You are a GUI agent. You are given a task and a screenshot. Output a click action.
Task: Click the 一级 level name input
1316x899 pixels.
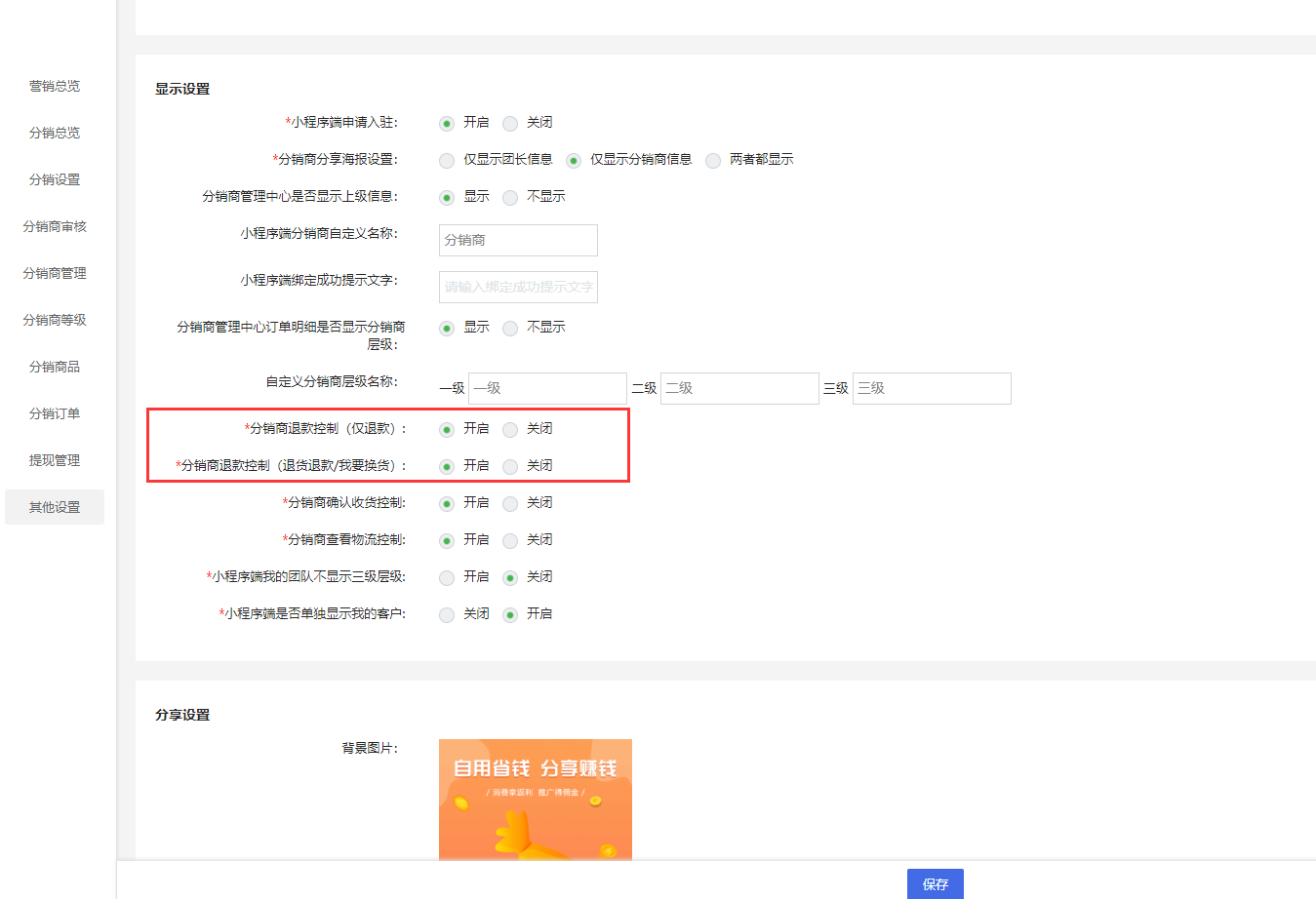(x=547, y=388)
